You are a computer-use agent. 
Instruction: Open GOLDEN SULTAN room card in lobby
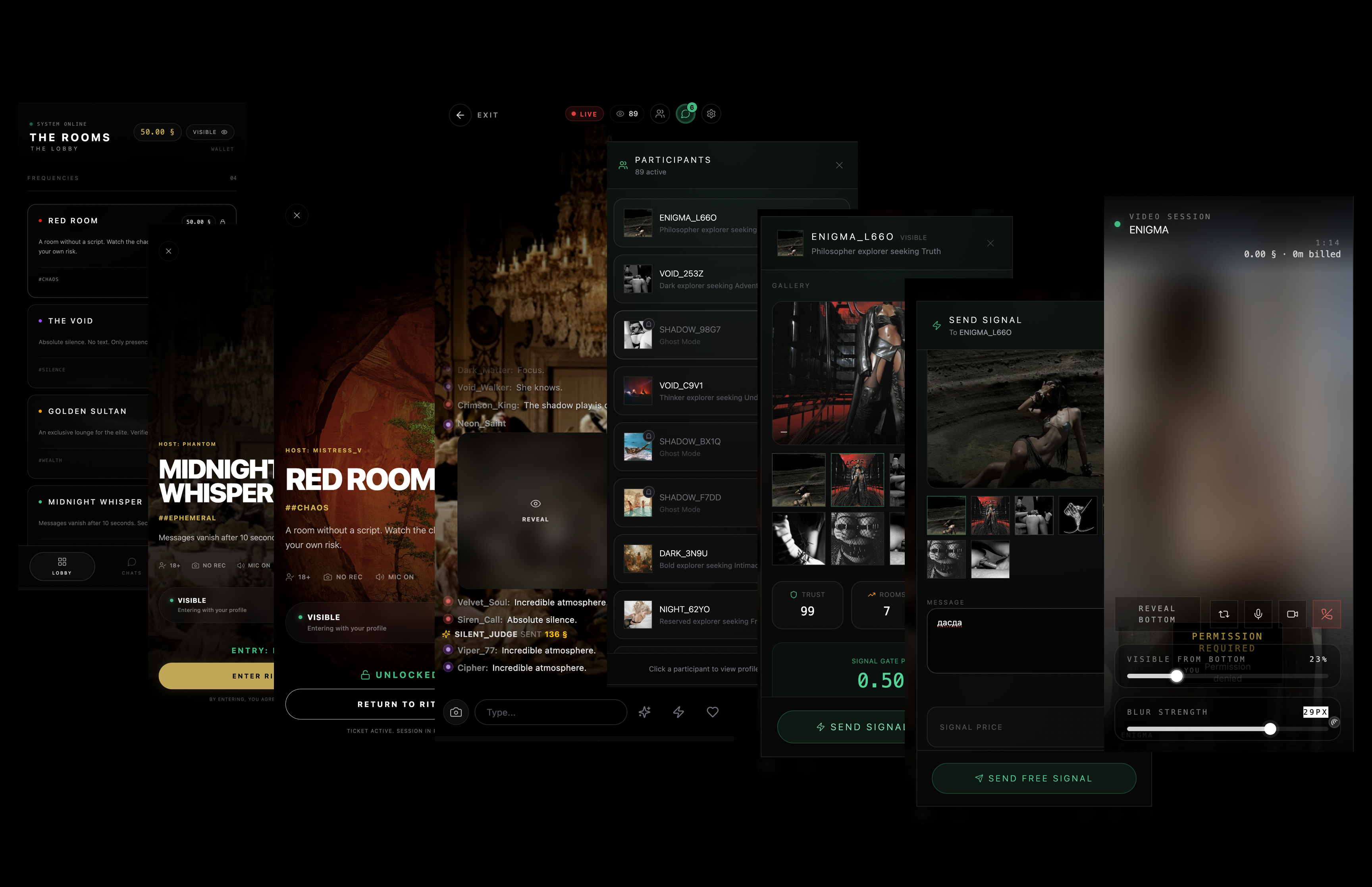click(x=88, y=437)
